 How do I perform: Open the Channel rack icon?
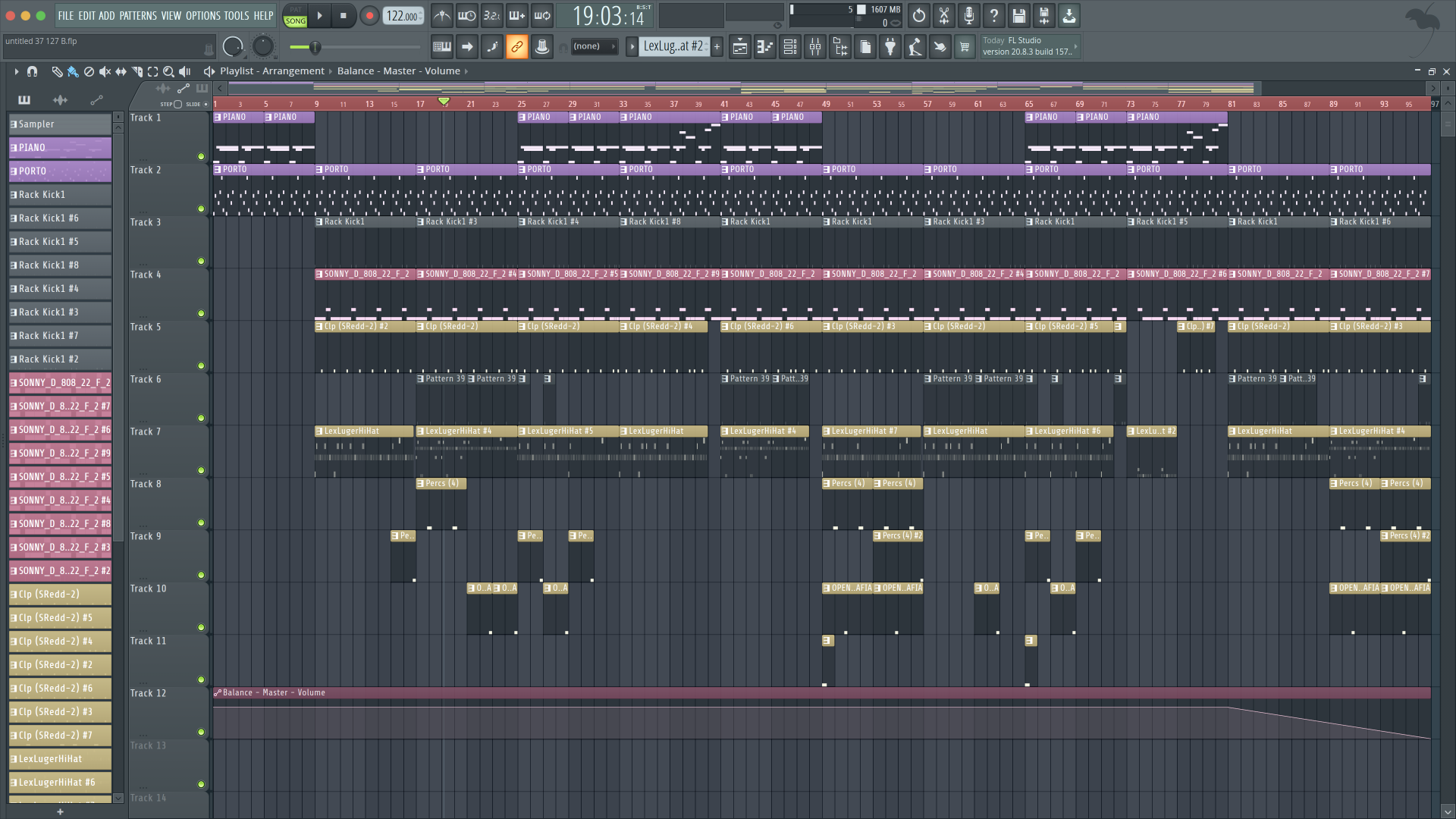790,47
